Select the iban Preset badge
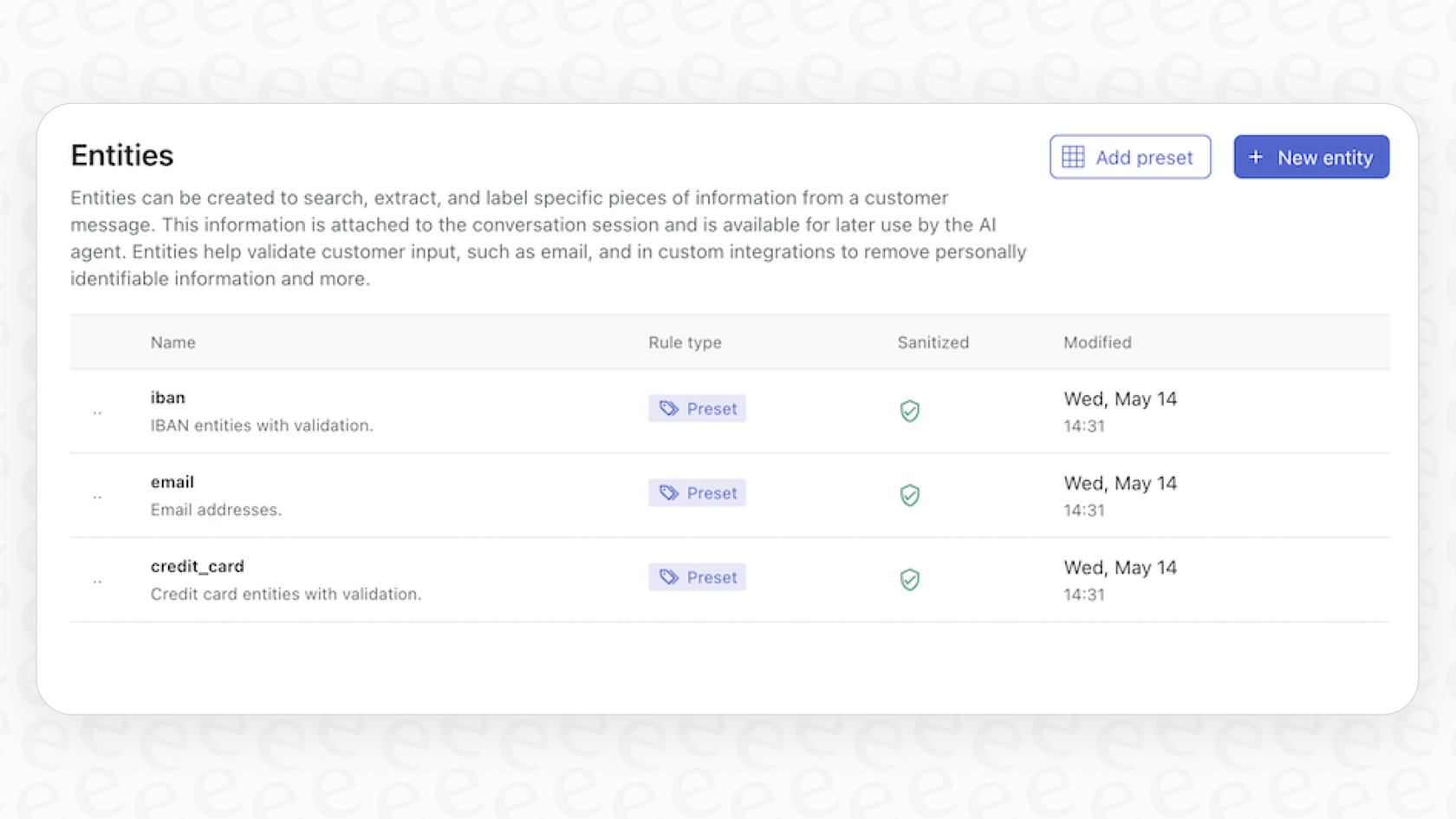Screen dimensions: 1456x819 point(697,407)
